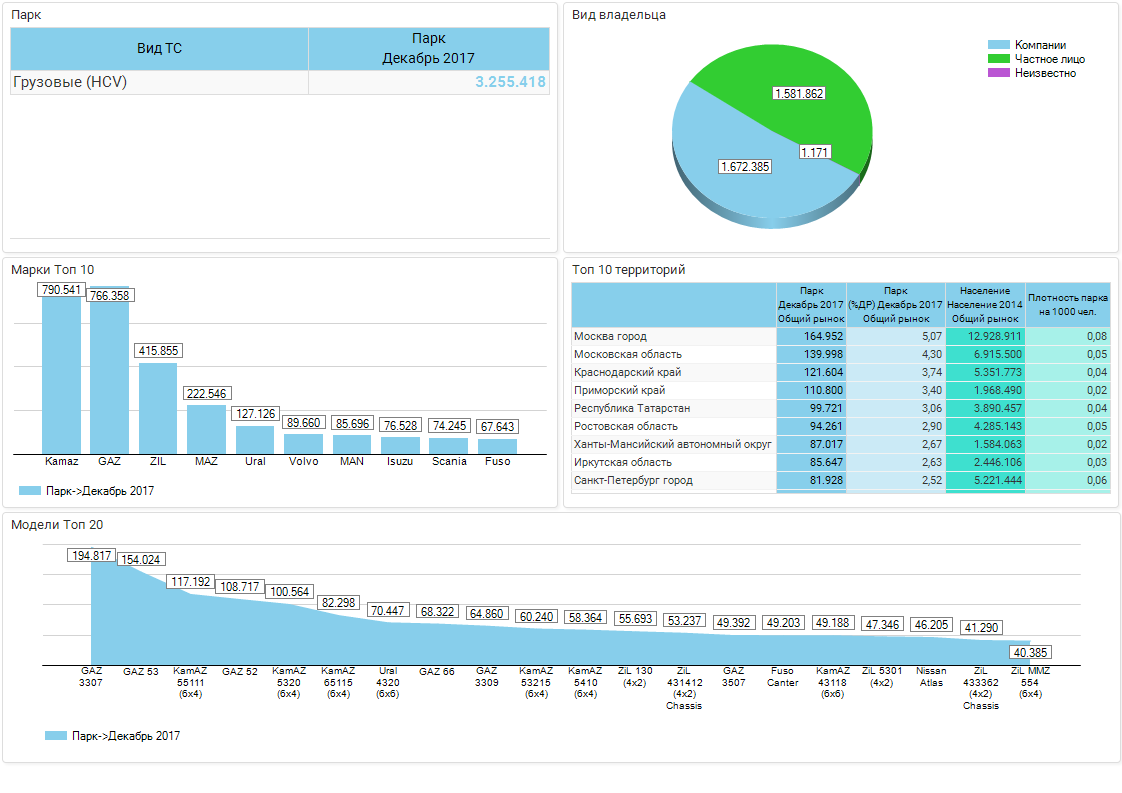Select the ZIL bar in the brands chart

coord(158,408)
